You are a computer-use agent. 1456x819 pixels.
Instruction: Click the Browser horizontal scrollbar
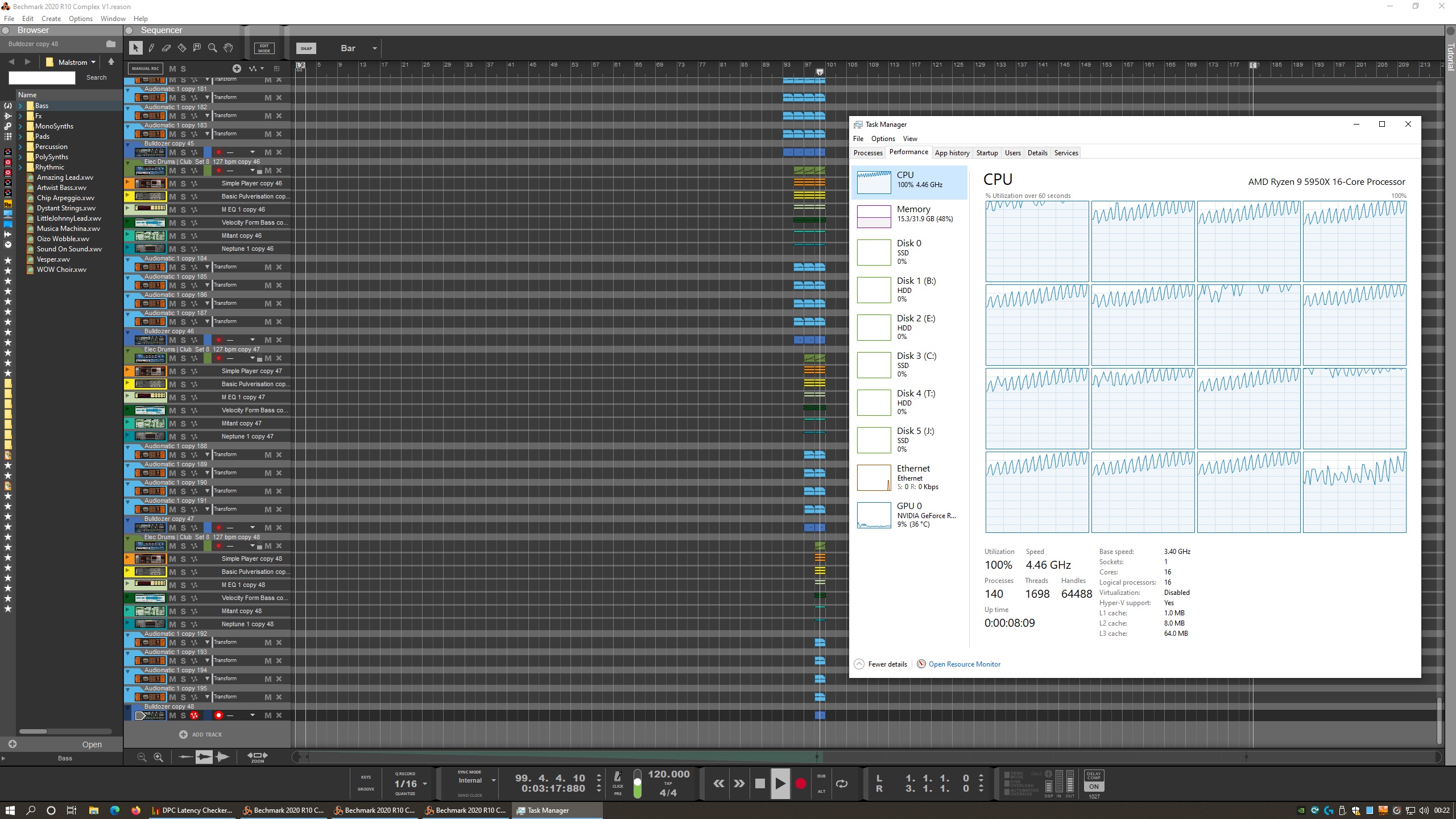click(33, 731)
